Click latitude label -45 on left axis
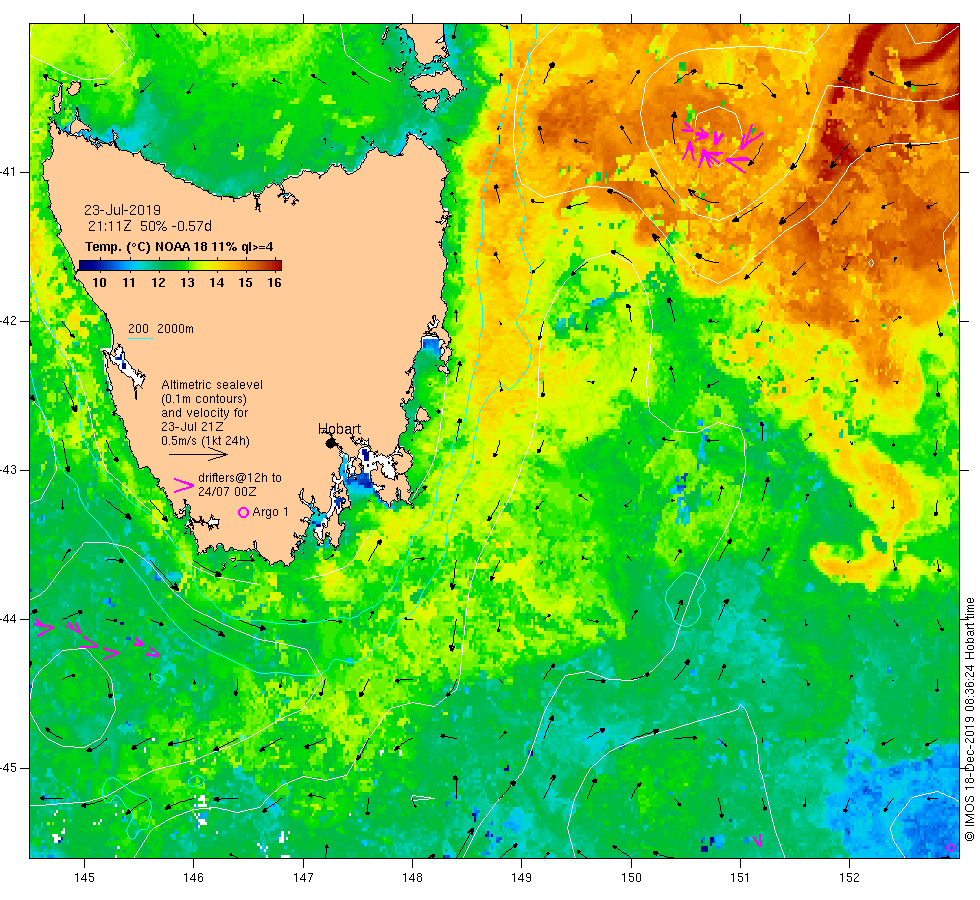 [x=9, y=768]
